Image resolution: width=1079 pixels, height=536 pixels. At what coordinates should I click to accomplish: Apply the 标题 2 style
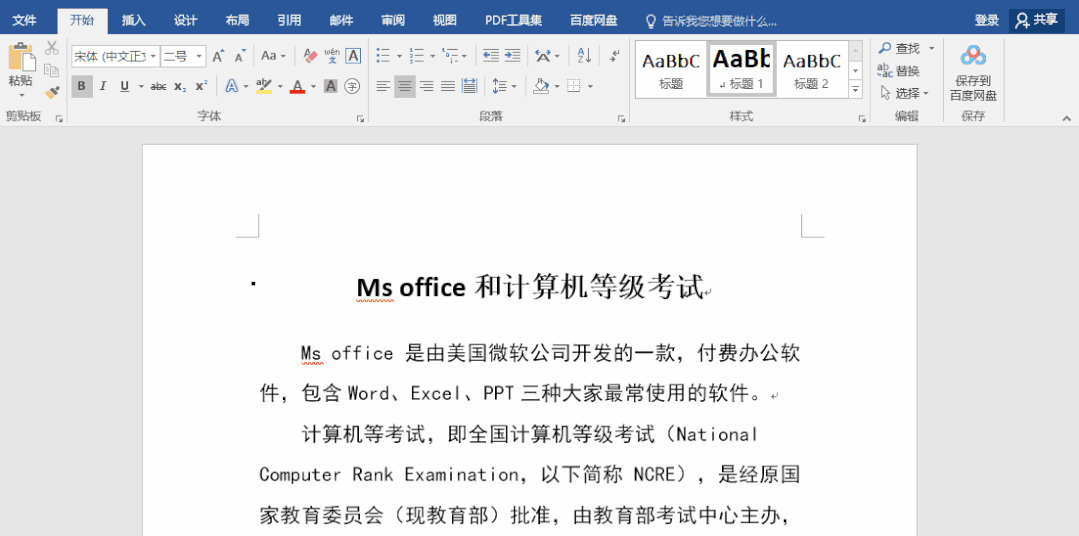(x=811, y=69)
